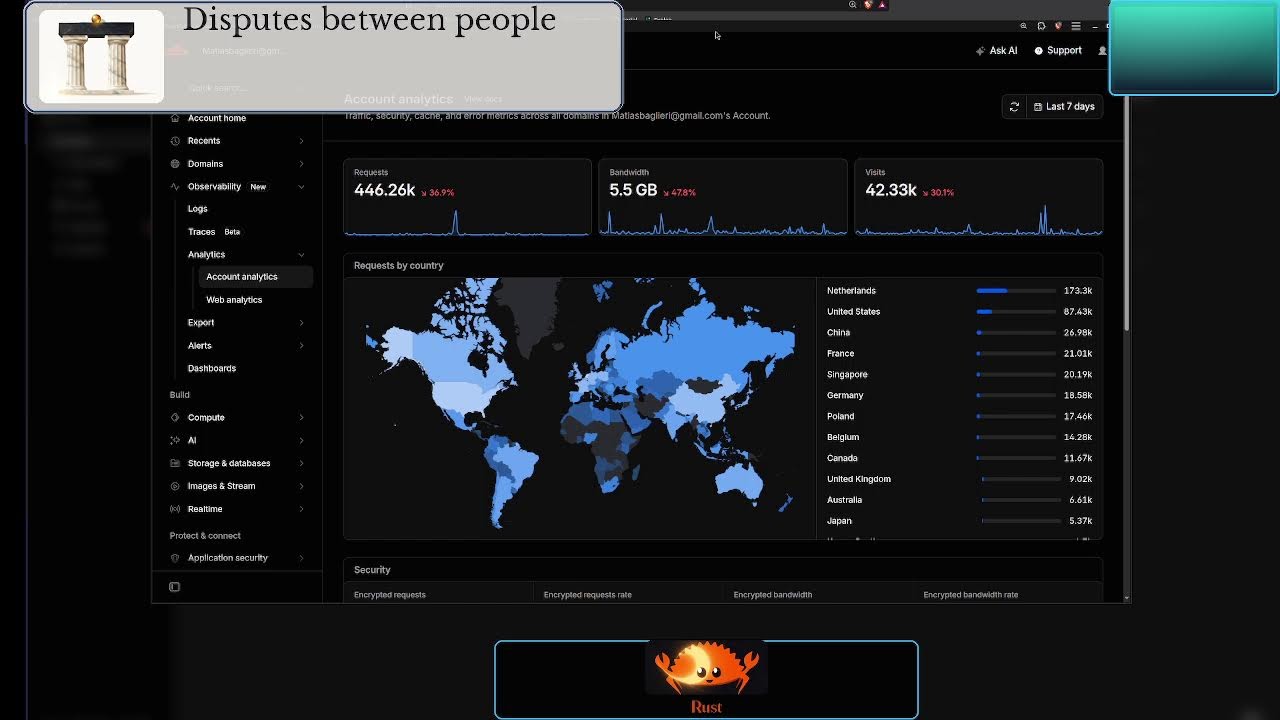Click the Requests sparkline chart card
The width and height of the screenshot is (1280, 720).
[x=467, y=198]
